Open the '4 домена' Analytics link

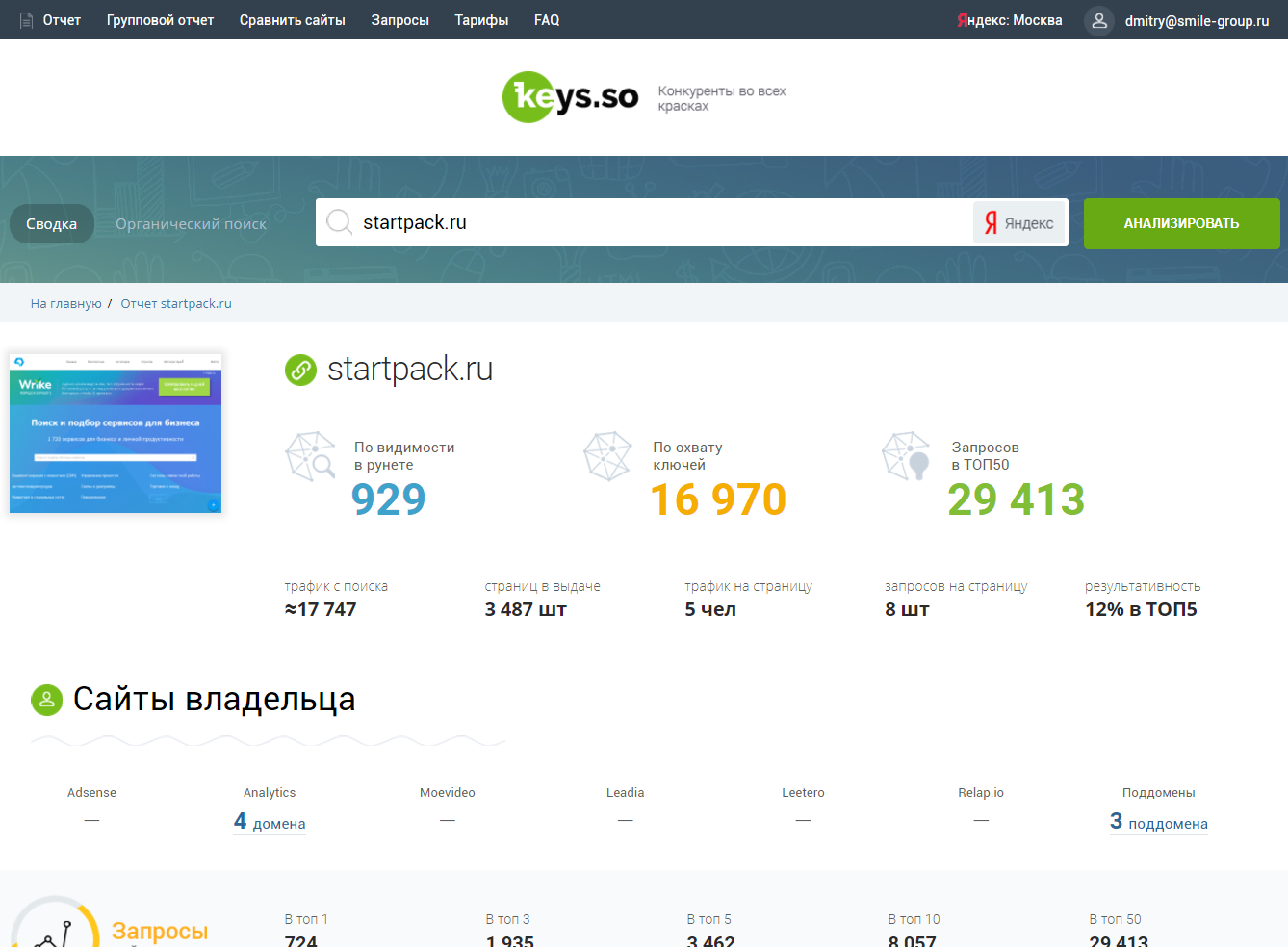point(269,822)
